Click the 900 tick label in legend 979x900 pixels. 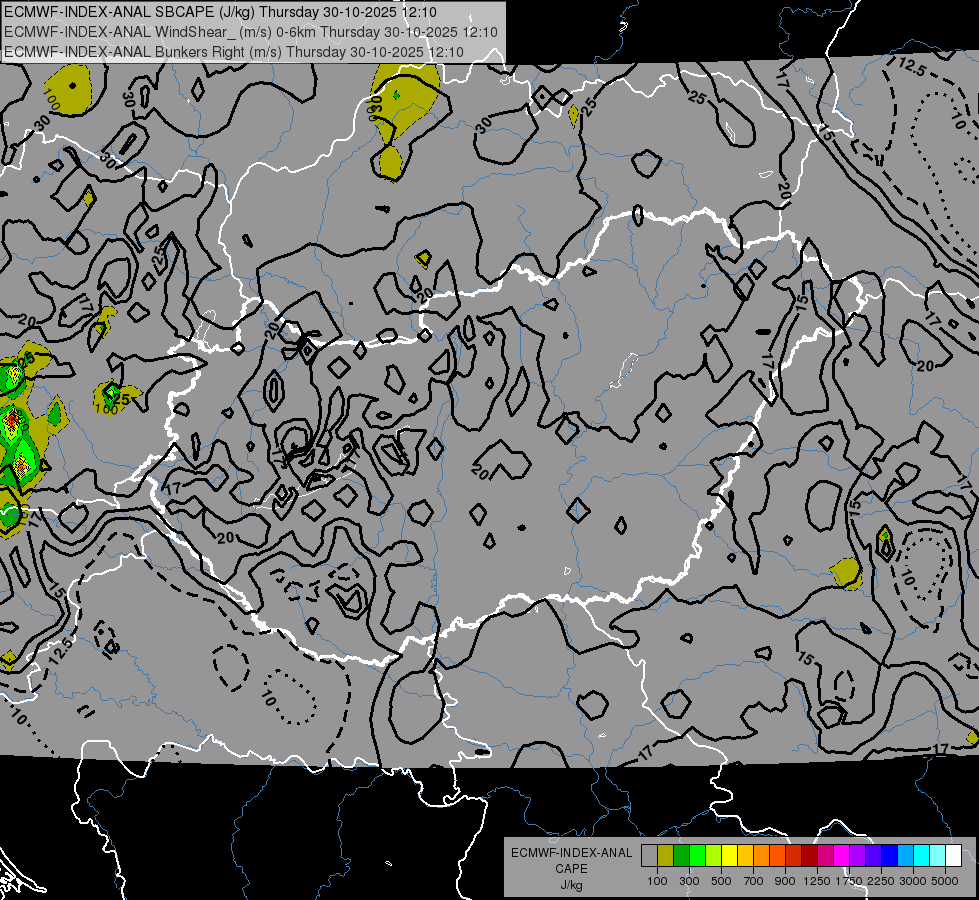pos(785,881)
